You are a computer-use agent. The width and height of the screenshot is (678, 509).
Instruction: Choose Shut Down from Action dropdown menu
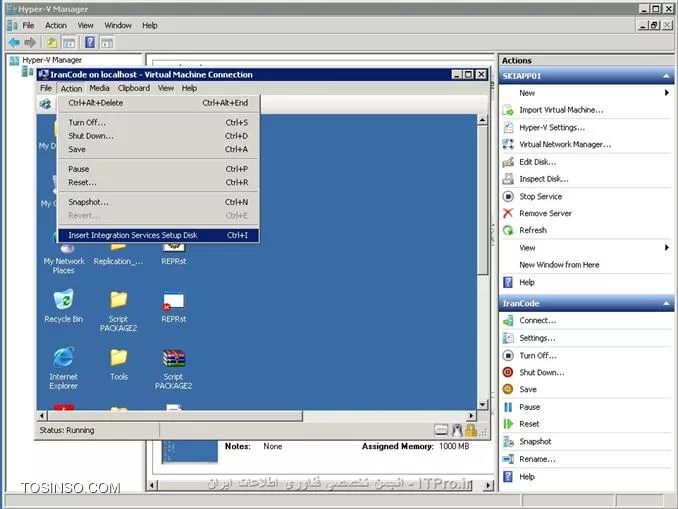point(159,136)
